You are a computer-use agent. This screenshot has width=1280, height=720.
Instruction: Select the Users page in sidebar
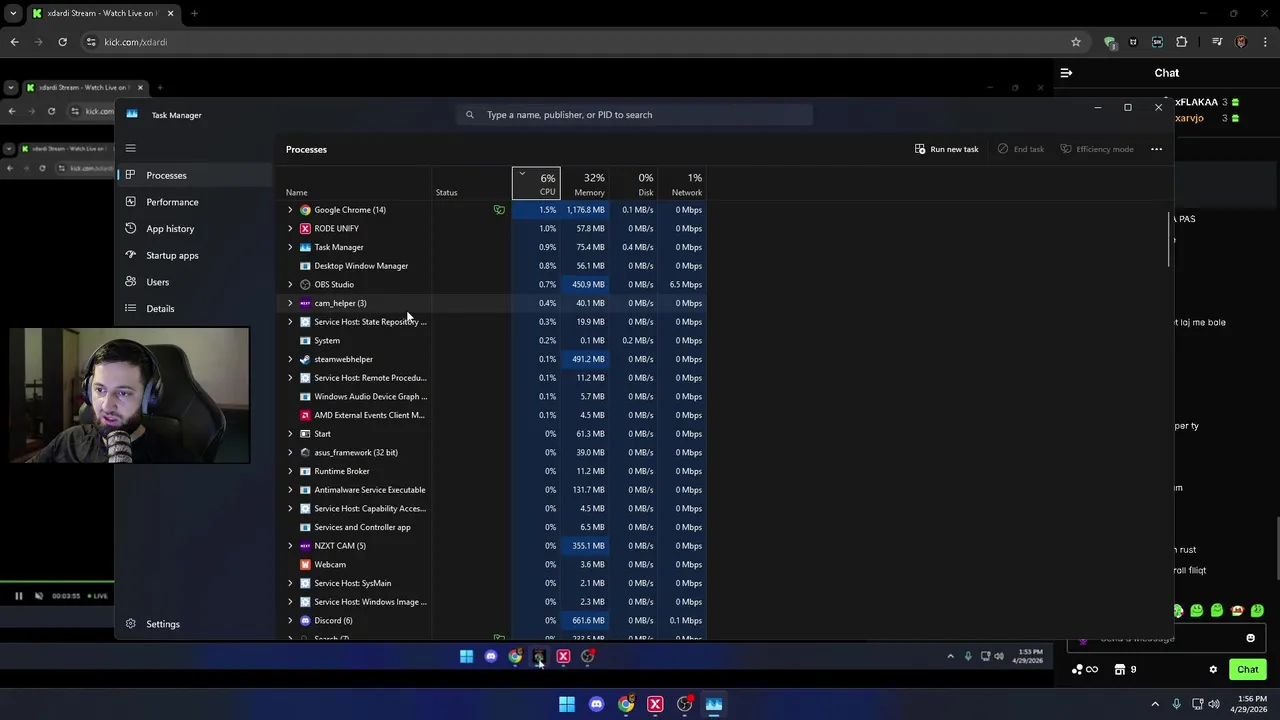(195, 282)
